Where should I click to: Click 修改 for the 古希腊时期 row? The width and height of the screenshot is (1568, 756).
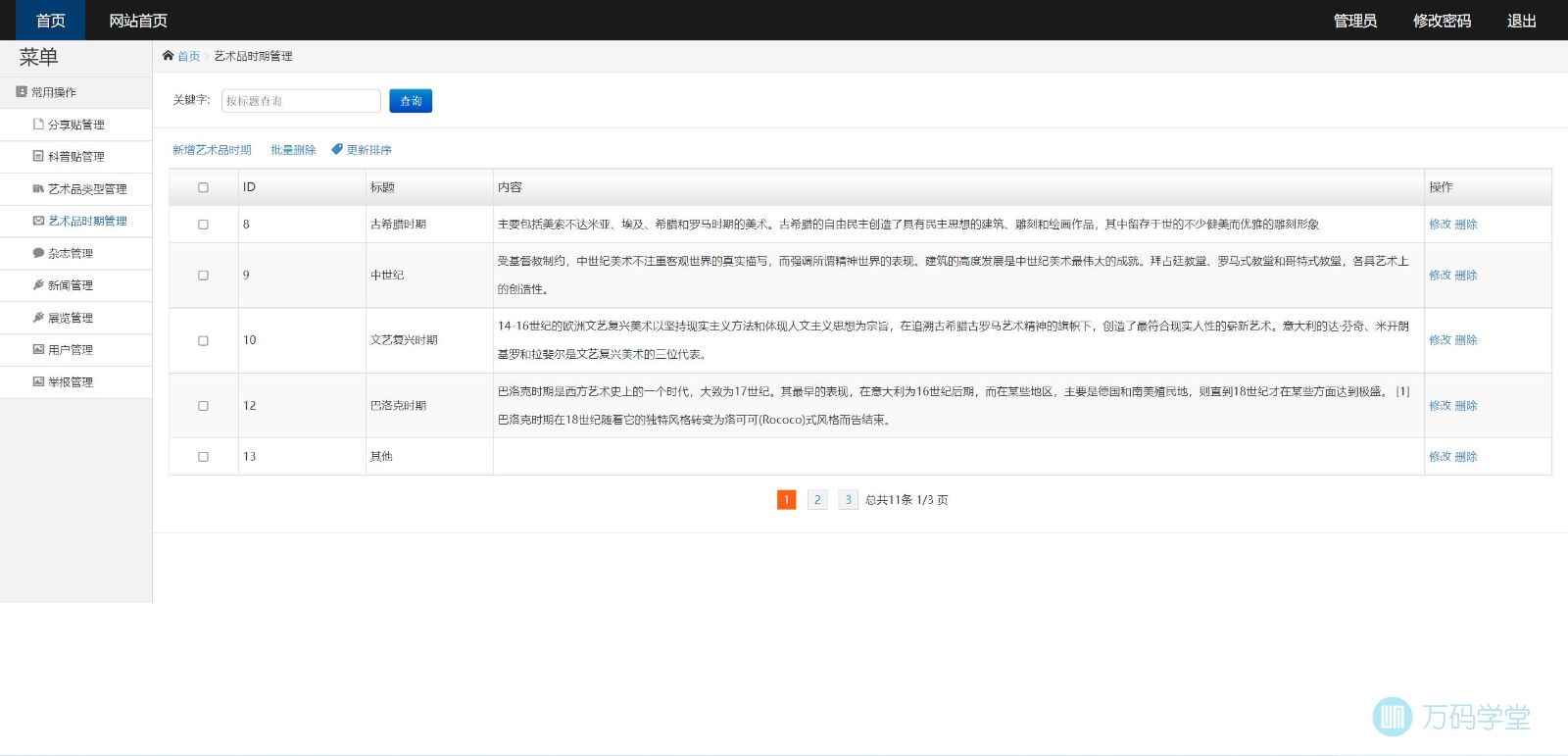[x=1440, y=225]
